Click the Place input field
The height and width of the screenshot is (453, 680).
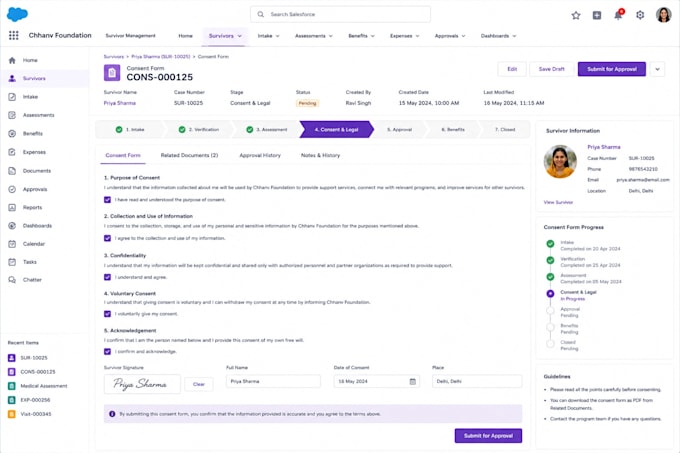[x=477, y=381]
